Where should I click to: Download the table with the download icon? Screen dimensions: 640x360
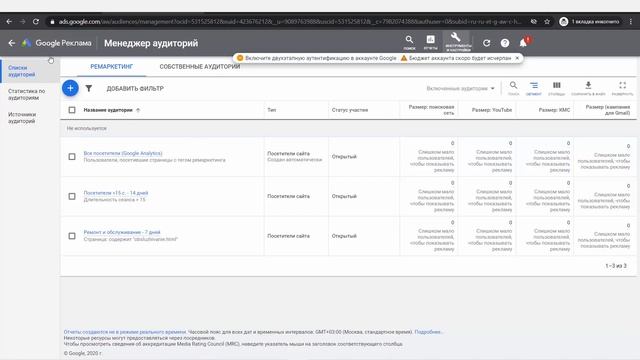[588, 88]
